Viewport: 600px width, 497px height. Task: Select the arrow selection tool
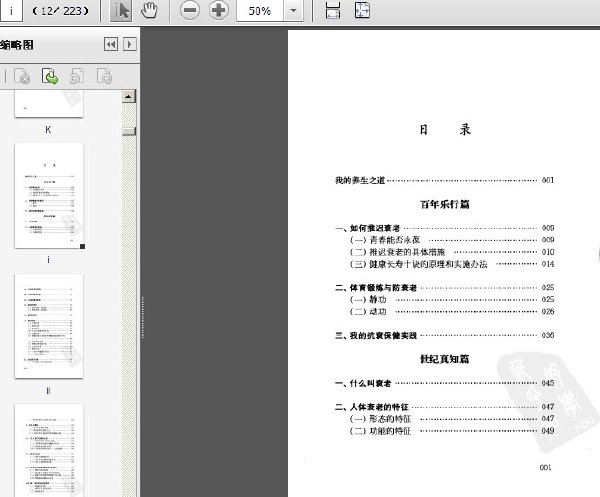121,10
